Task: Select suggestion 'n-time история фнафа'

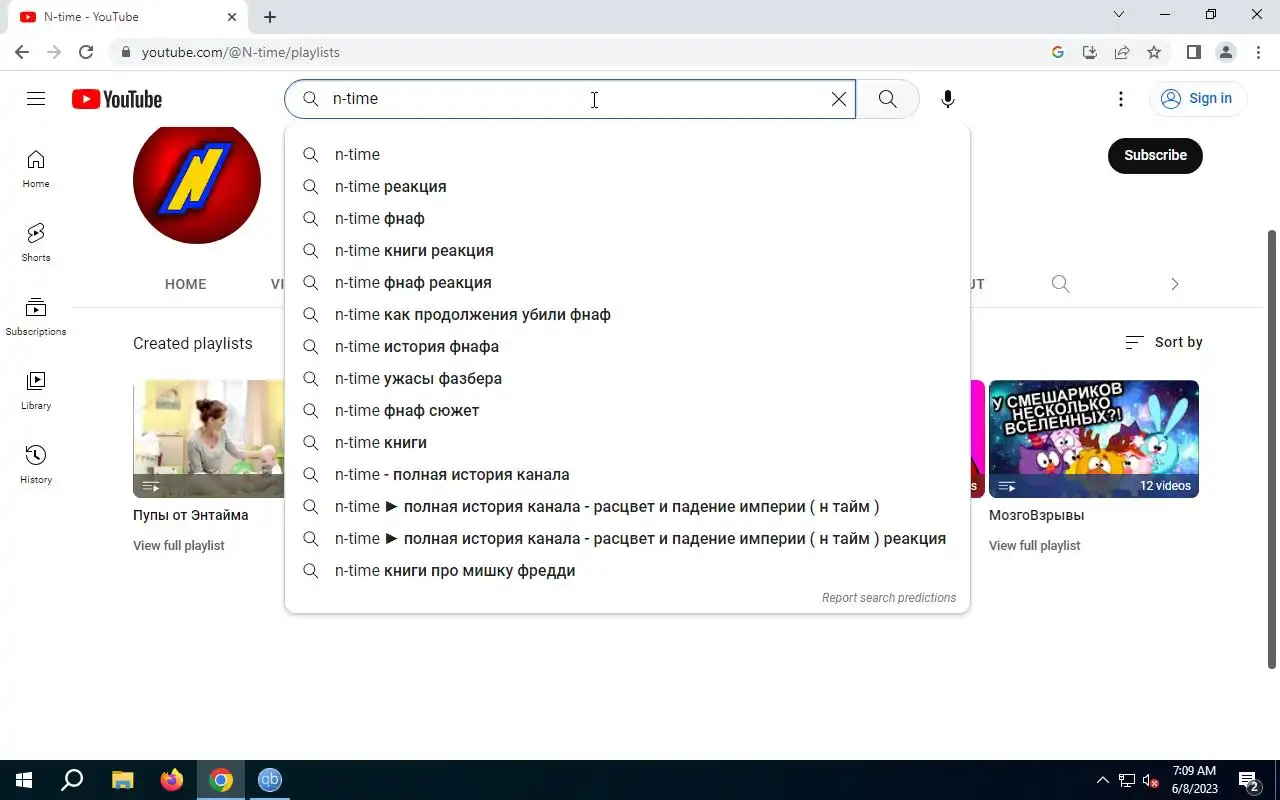Action: 627,346
